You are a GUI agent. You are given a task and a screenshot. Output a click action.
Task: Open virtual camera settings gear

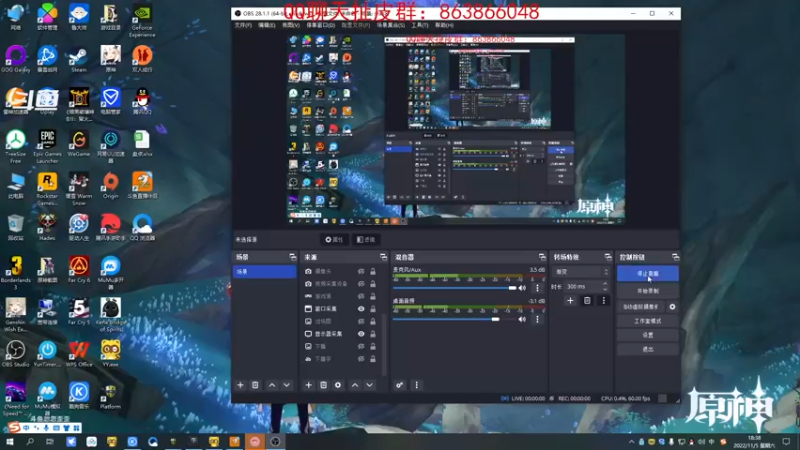[x=672, y=307]
